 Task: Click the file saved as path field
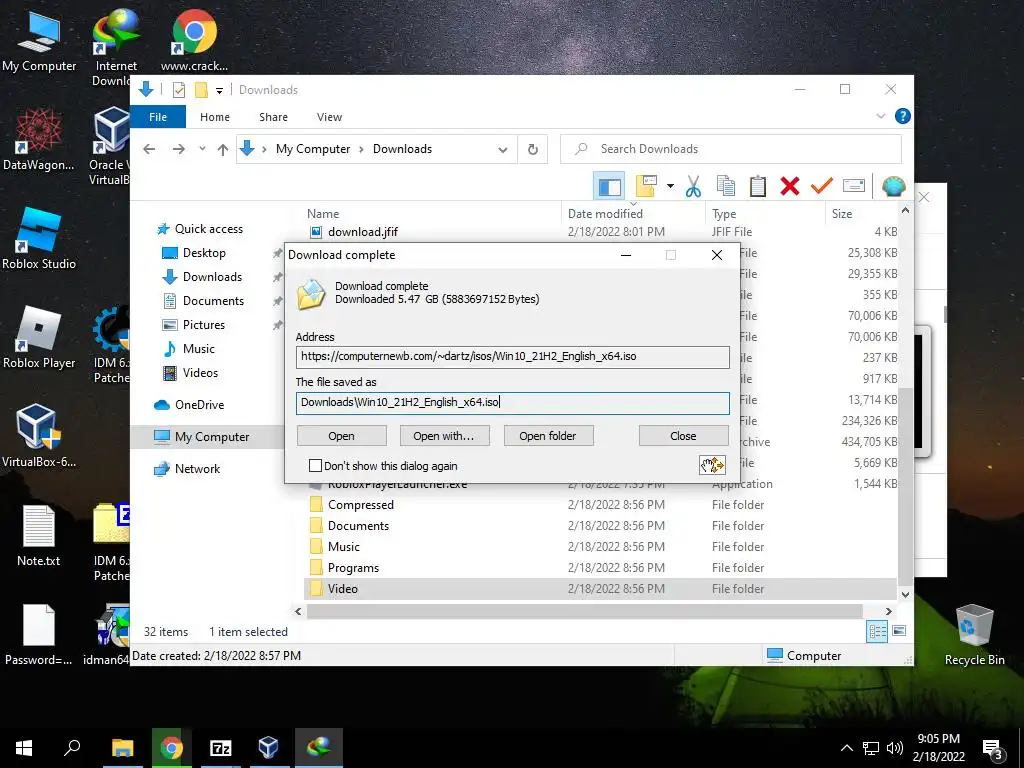pos(513,402)
